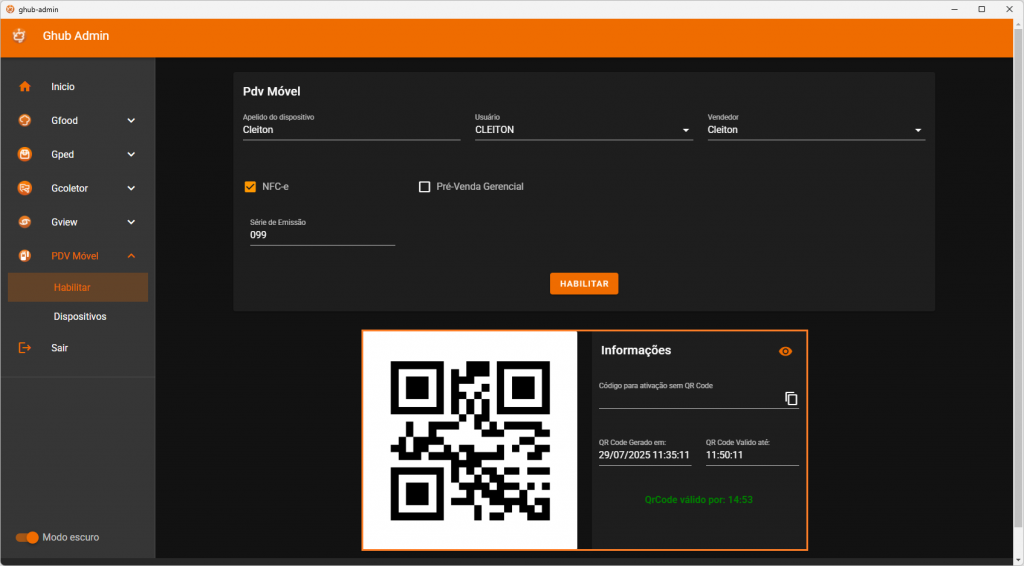Maximize the ghub-admin window
The width and height of the screenshot is (1024, 566).
(x=982, y=9)
